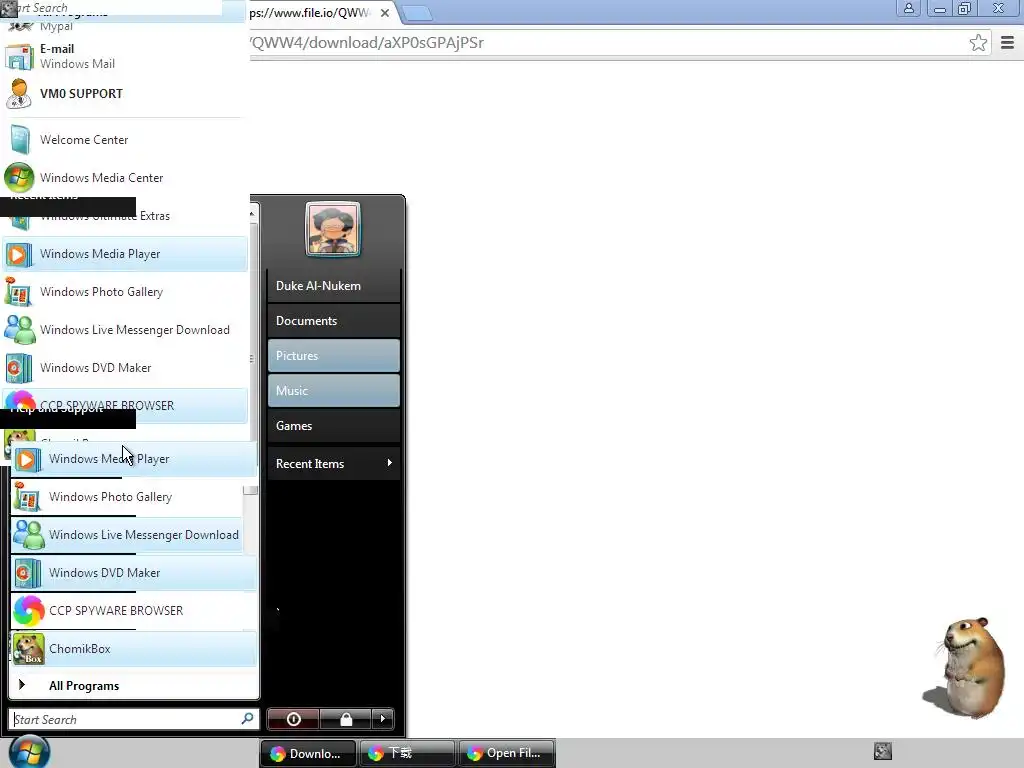Image resolution: width=1024 pixels, height=768 pixels.
Task: Expand the Recent Items submenu arrow
Action: click(x=390, y=463)
